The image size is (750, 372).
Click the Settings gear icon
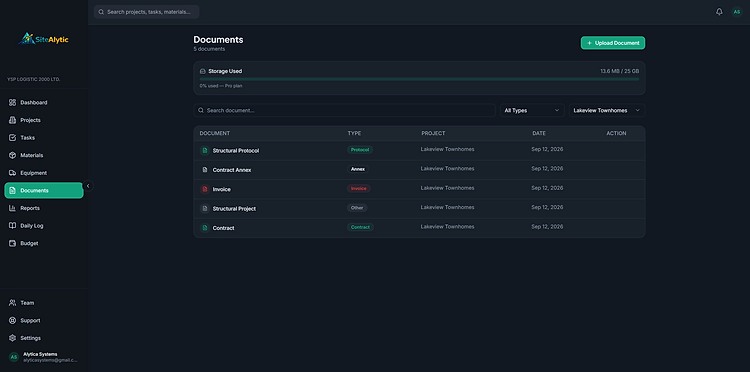[12, 338]
